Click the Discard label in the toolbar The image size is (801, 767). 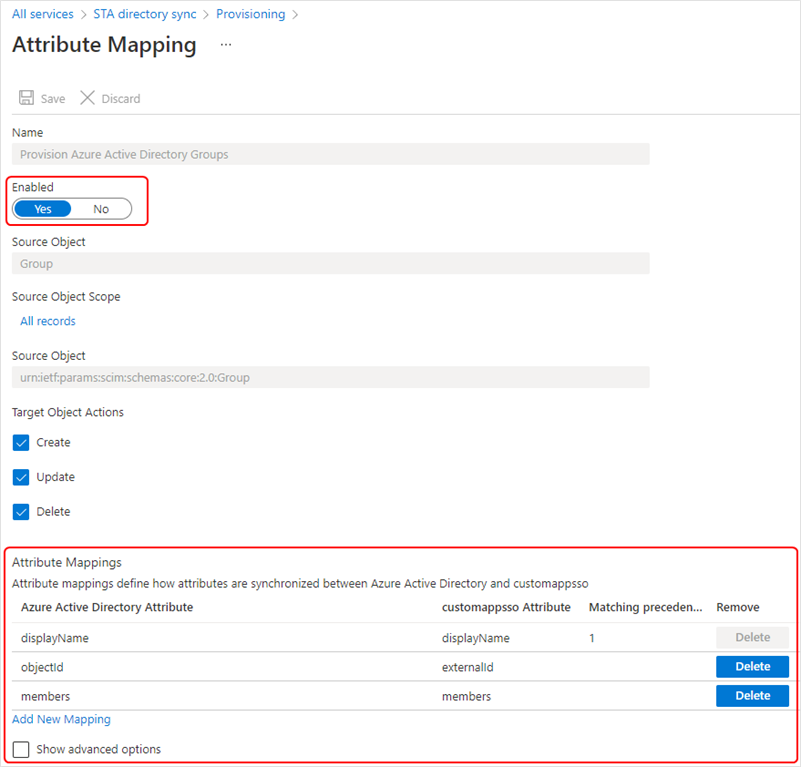coord(121,99)
